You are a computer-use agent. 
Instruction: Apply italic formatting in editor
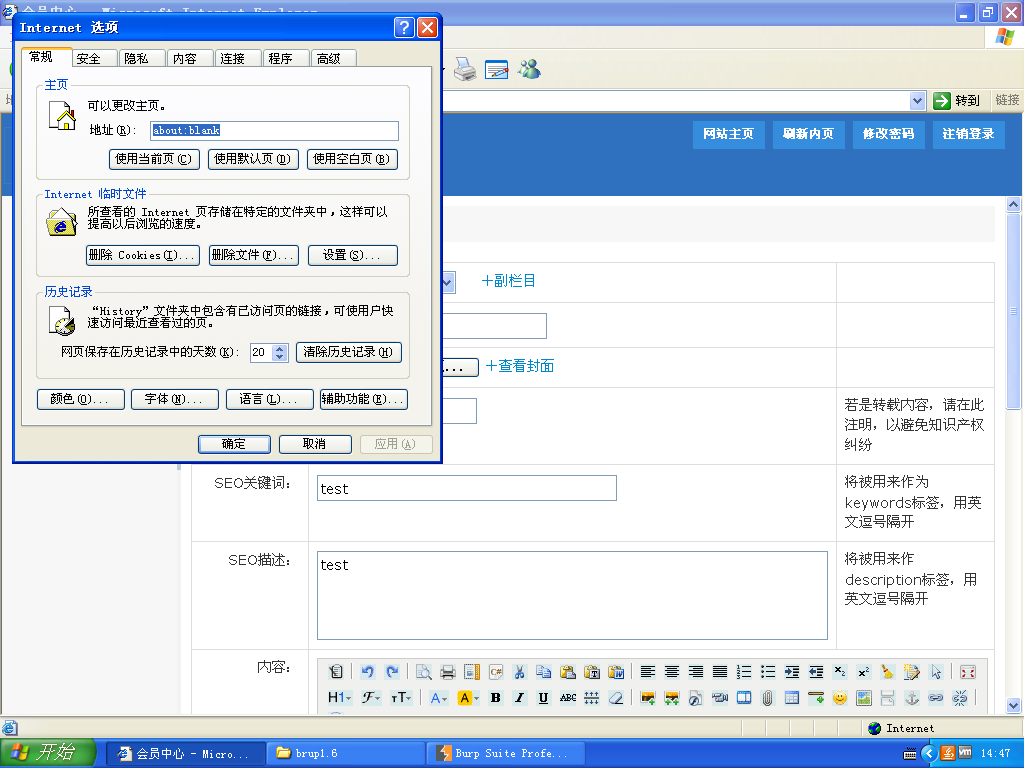519,698
